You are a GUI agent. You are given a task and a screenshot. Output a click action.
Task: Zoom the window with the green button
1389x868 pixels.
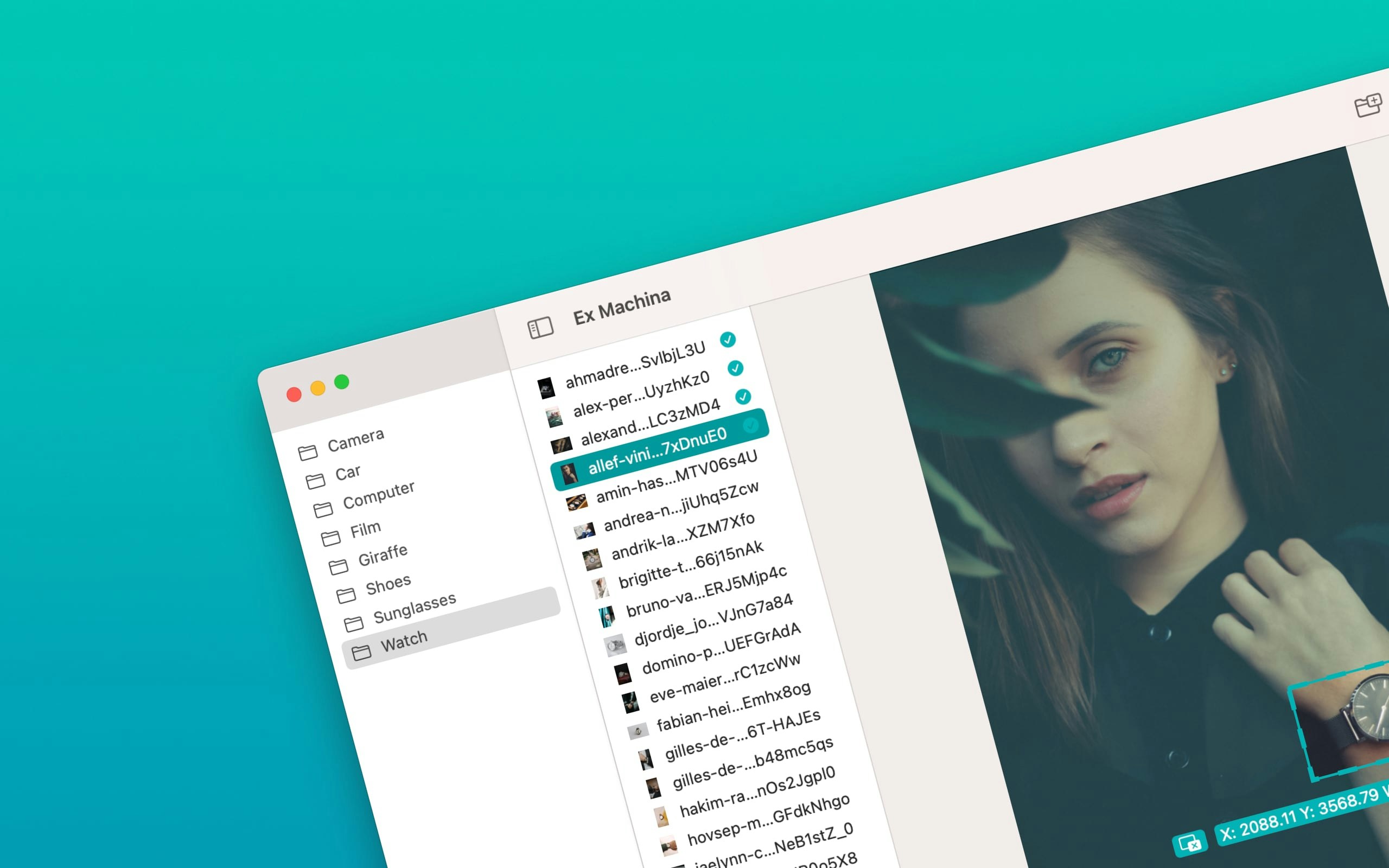pos(341,382)
